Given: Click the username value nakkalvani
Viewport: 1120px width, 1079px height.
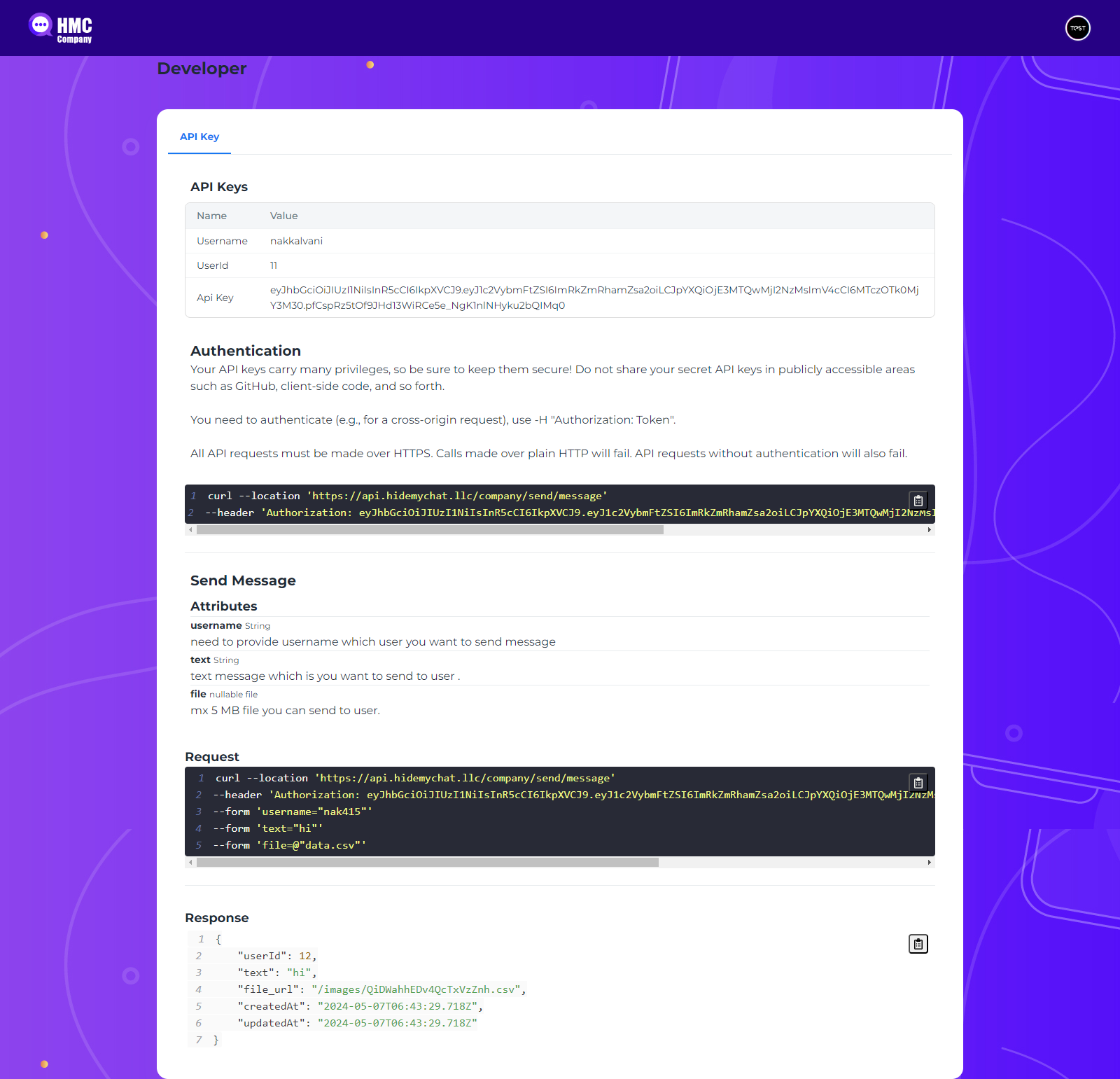Looking at the screenshot, I should point(296,241).
